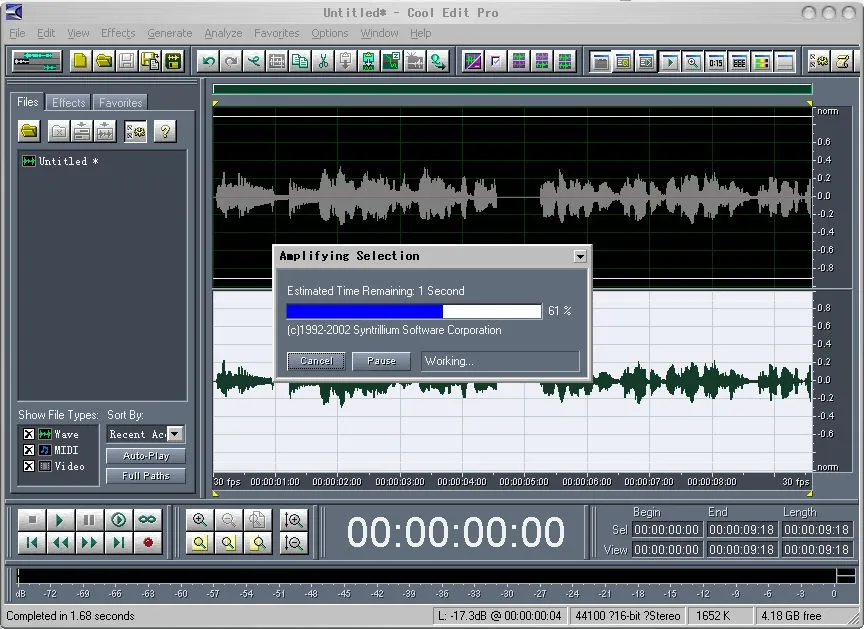Click the Zoom In Horizontally magnifier icon

[x=200, y=519]
